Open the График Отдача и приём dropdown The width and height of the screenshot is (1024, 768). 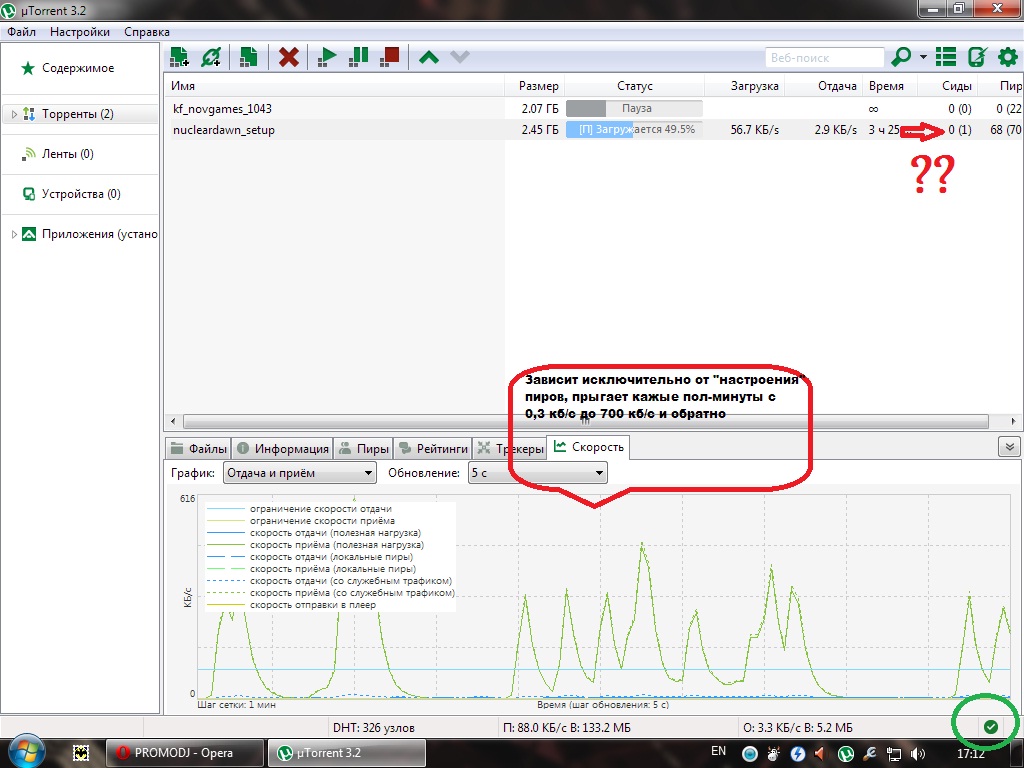coord(300,473)
